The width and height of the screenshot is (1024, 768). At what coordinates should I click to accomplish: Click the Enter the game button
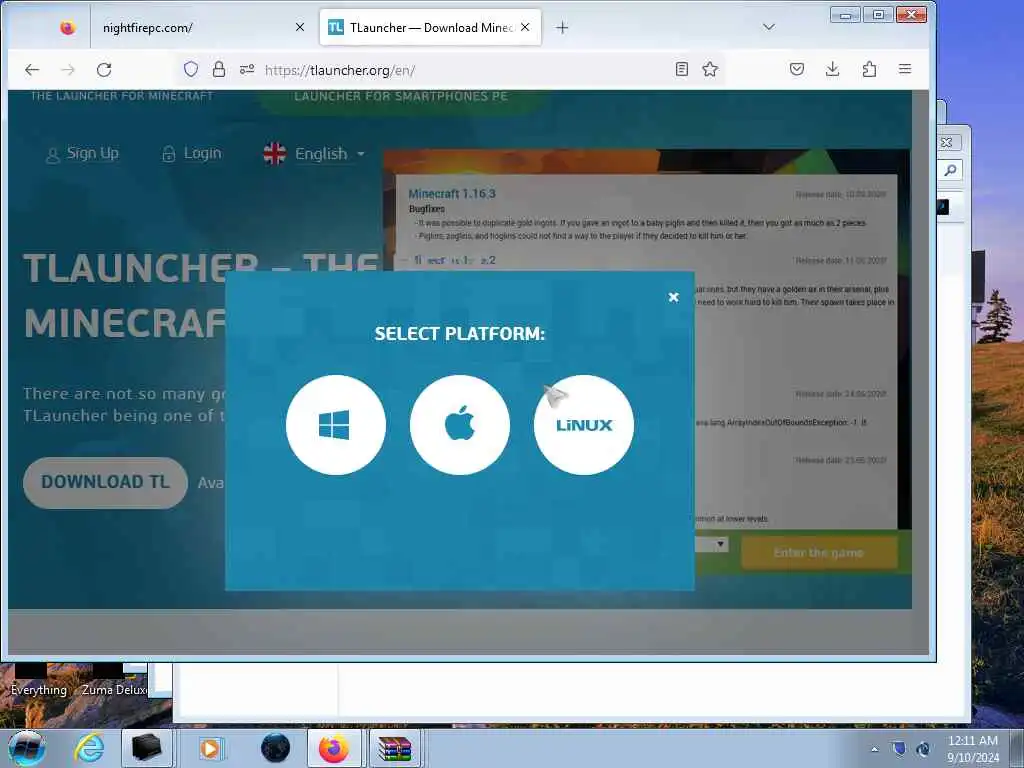[819, 552]
